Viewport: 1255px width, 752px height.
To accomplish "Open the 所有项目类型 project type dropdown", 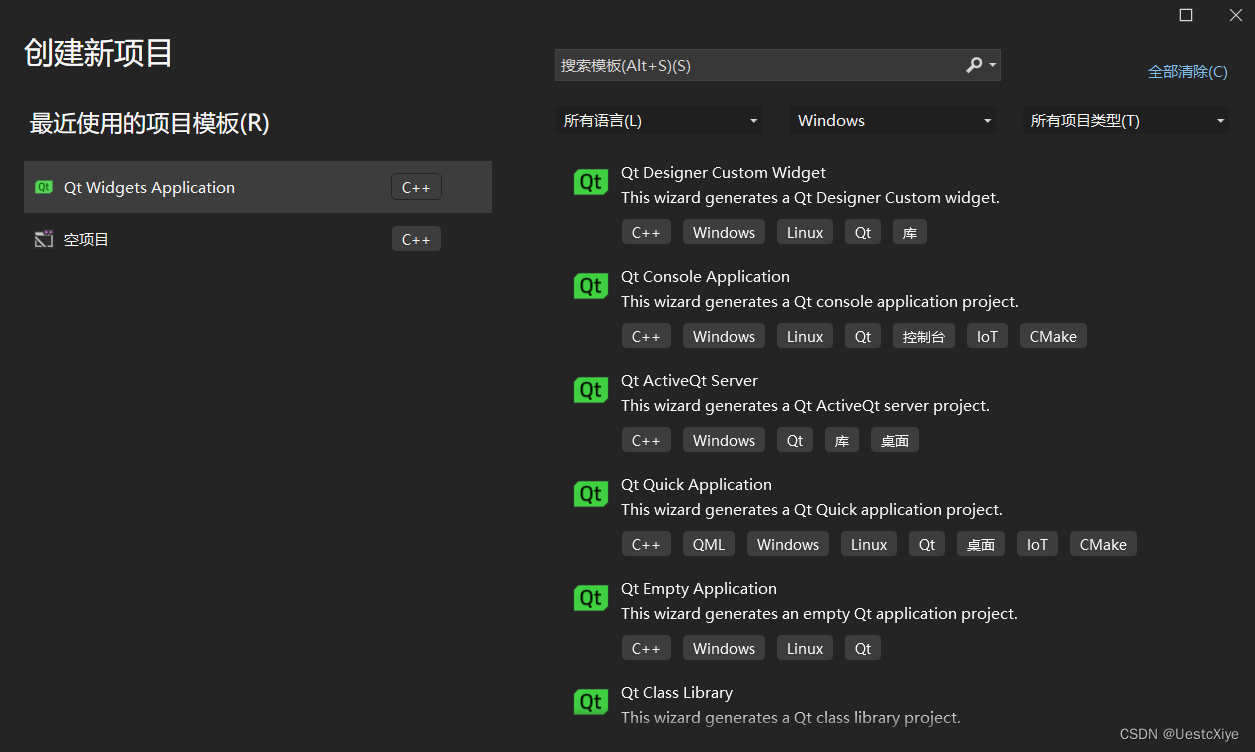I will pos(1126,121).
